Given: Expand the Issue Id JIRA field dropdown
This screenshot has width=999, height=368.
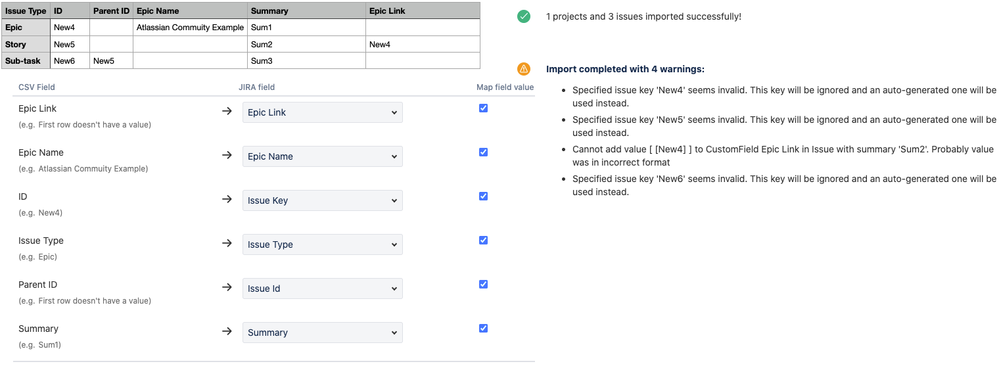Looking at the screenshot, I should tap(322, 288).
